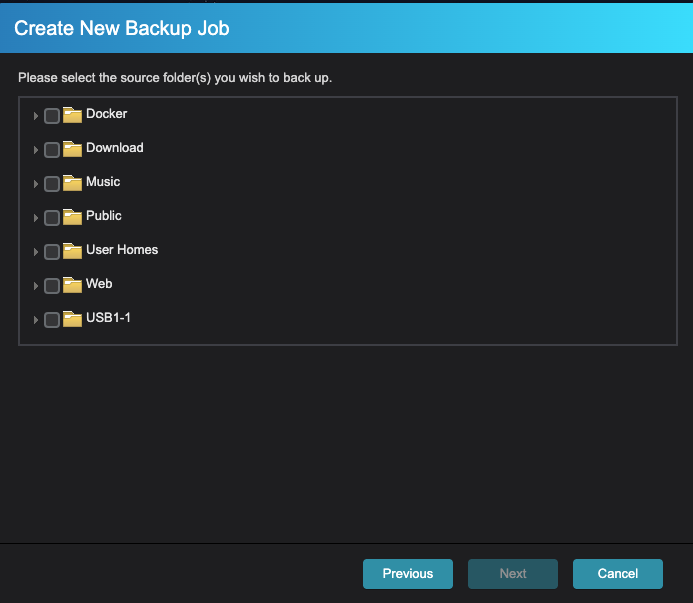Select the User Homes label

(x=122, y=250)
